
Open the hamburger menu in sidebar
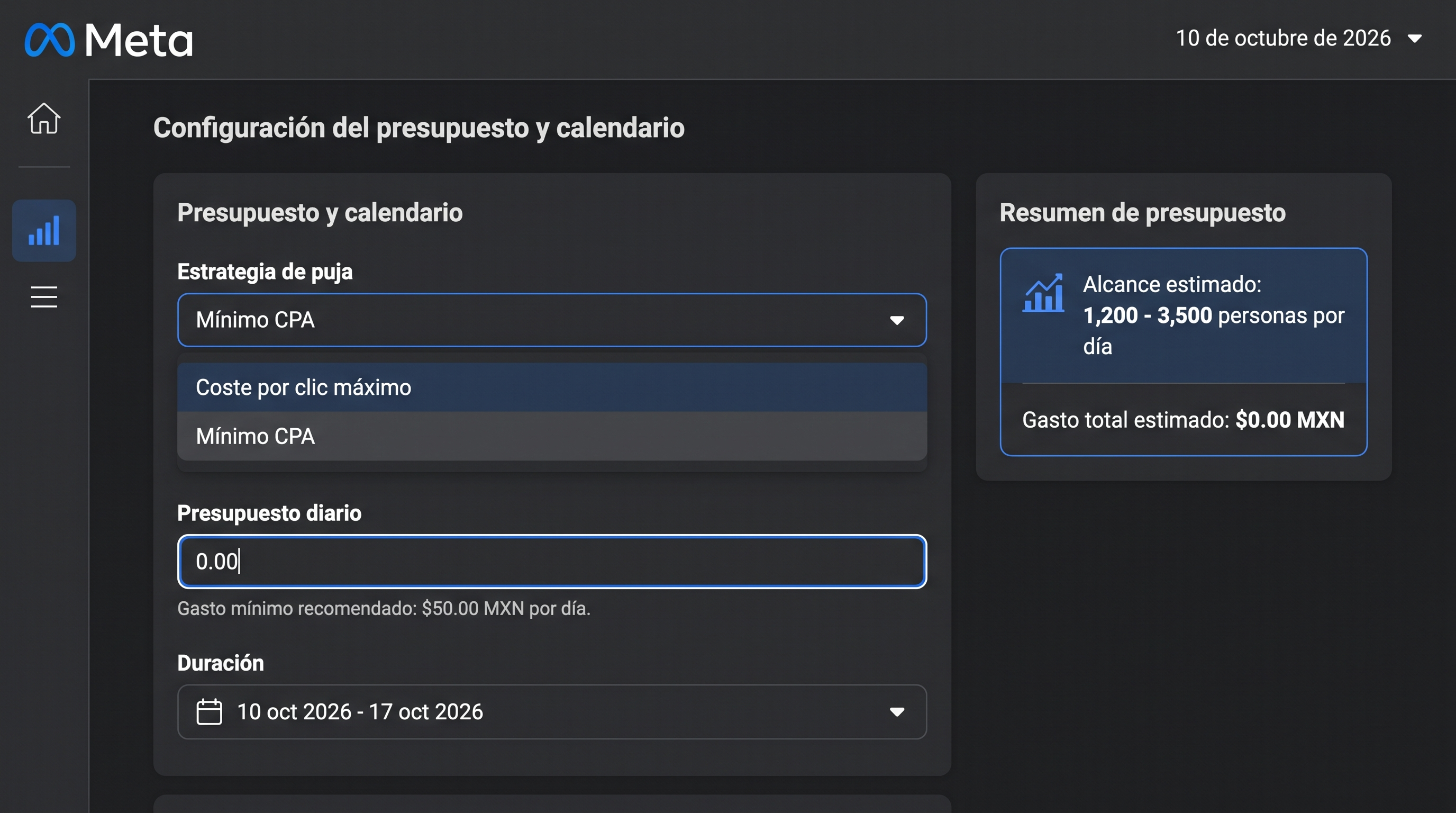(43, 297)
